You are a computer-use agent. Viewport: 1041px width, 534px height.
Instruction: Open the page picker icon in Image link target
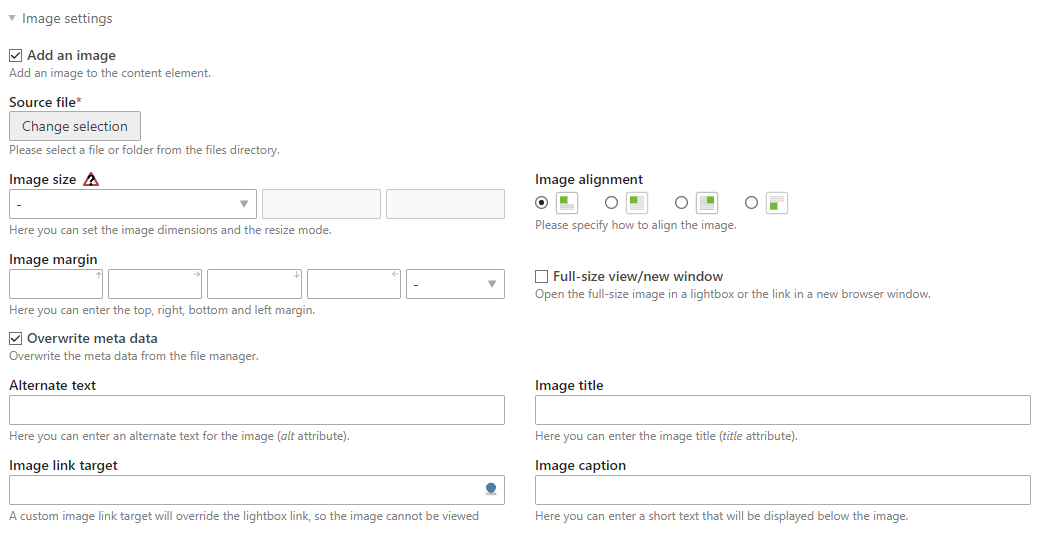click(x=491, y=490)
